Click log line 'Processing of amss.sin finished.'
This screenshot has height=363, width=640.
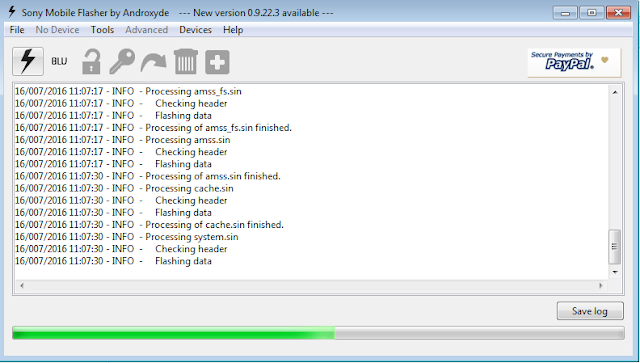coord(148,176)
